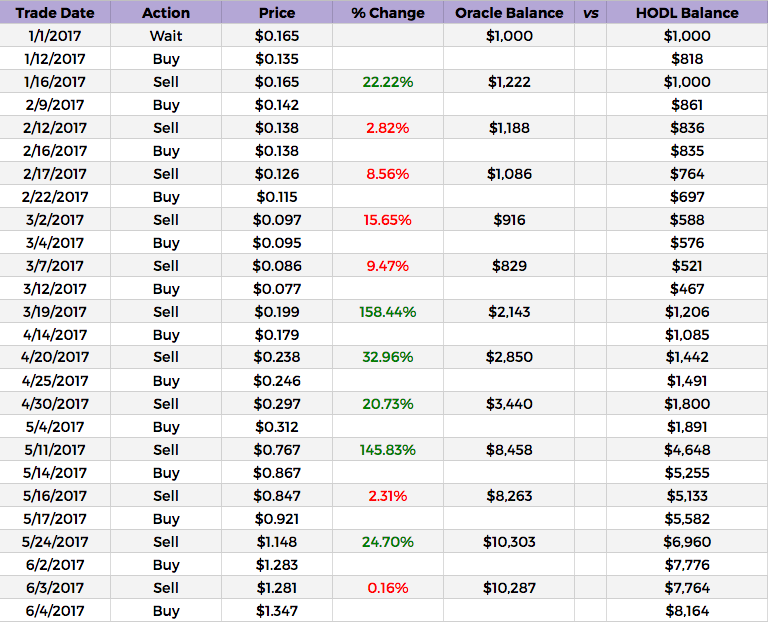Click the $7,764 HODL balance cell
The height and width of the screenshot is (622, 768).
point(687,588)
